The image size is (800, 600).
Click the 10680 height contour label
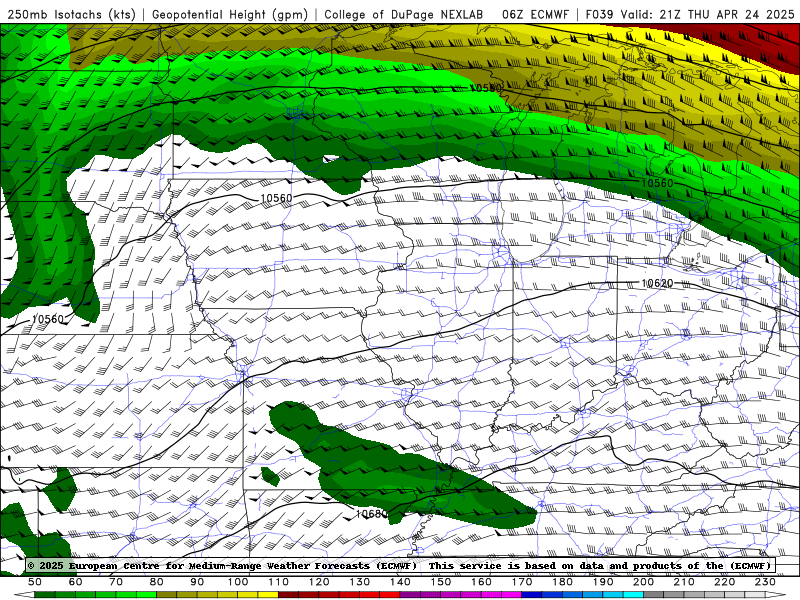371,514
